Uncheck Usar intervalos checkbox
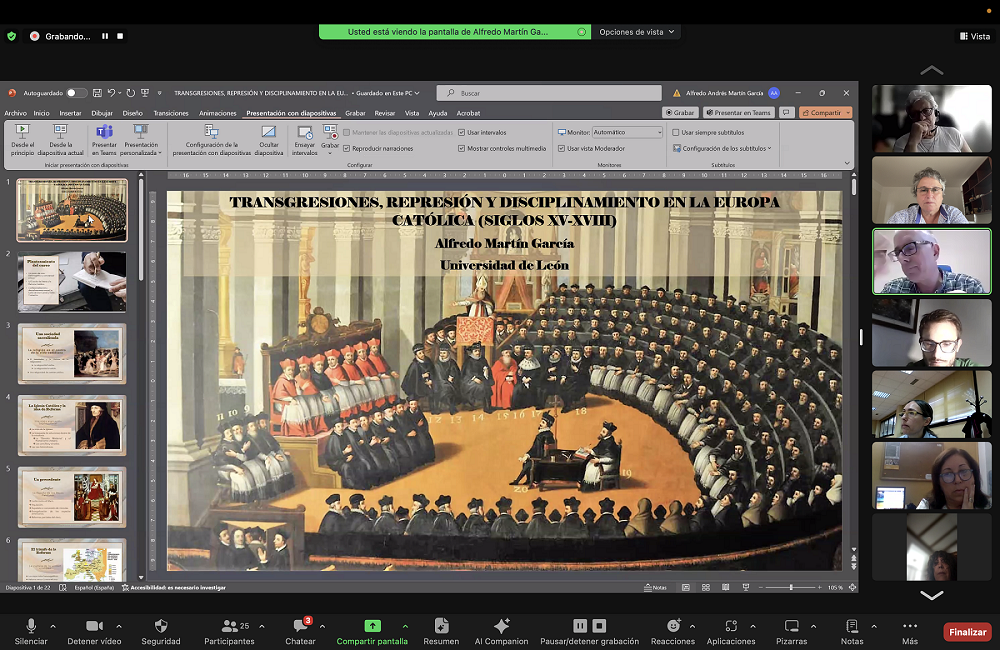The width and height of the screenshot is (1000, 650). pos(461,133)
